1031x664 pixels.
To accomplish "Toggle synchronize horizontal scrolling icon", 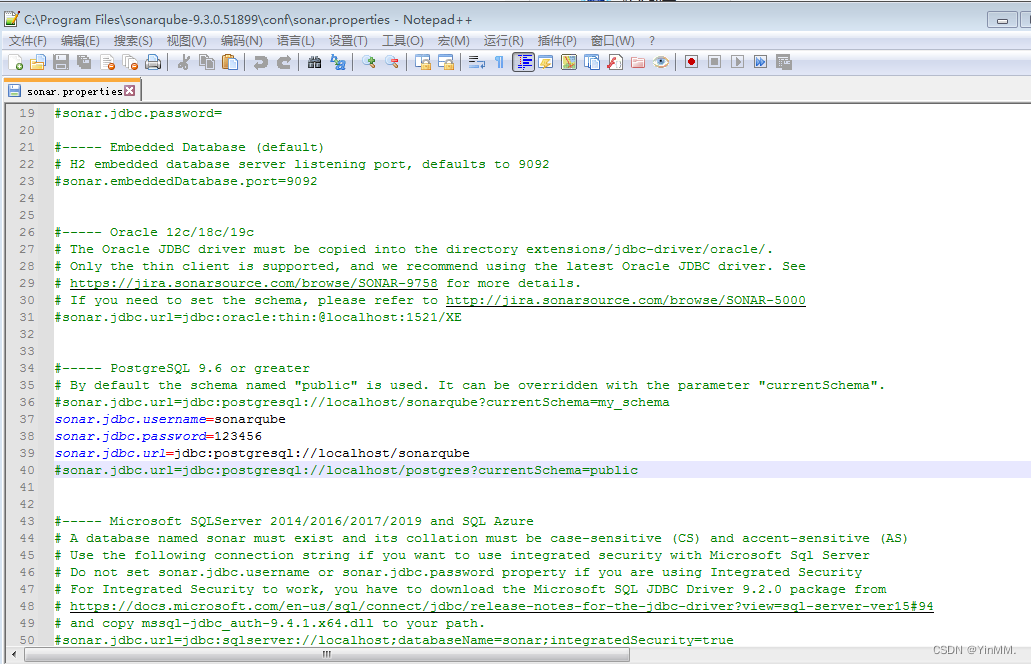I will (x=446, y=62).
